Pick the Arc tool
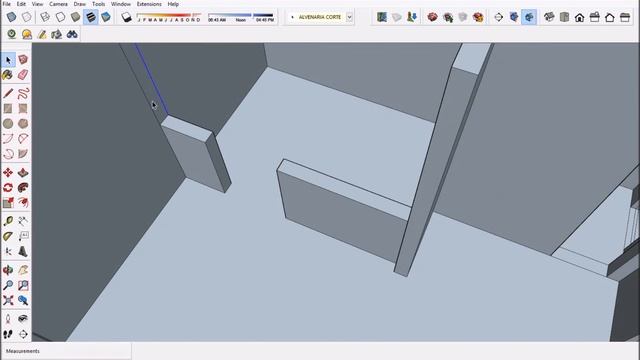 coord(8,139)
